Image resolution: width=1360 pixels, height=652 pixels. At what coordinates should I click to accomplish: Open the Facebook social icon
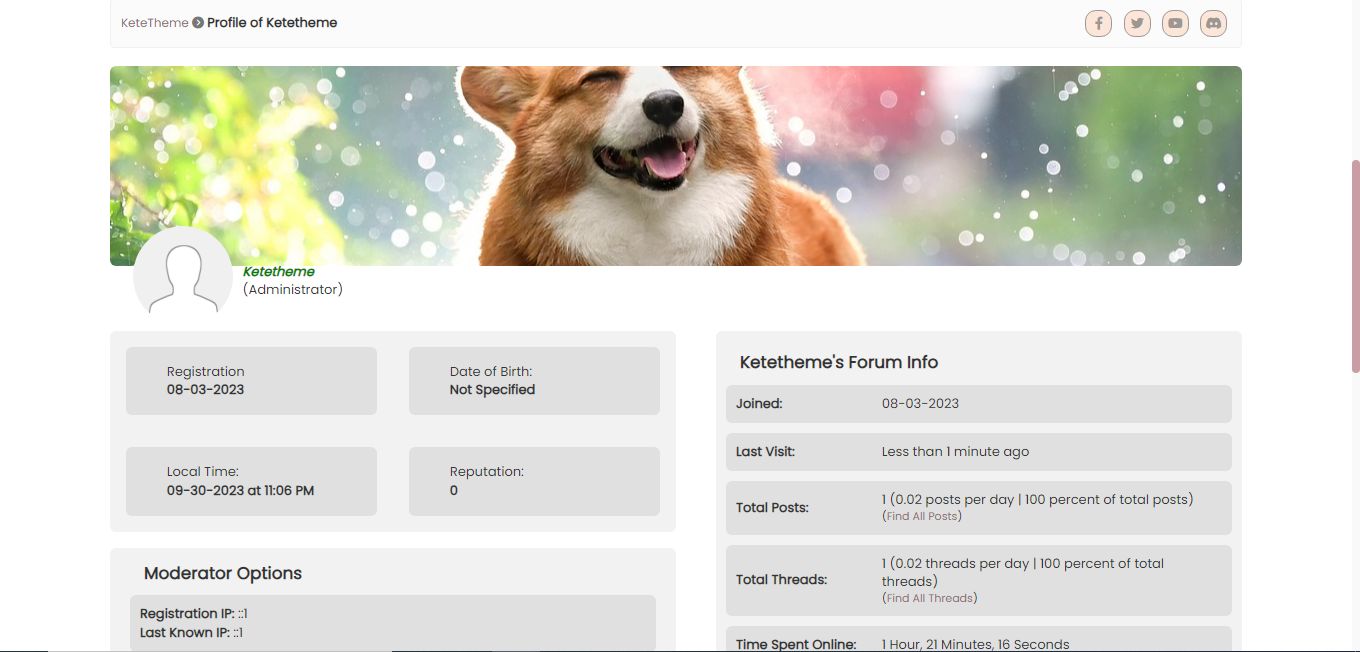[1098, 23]
